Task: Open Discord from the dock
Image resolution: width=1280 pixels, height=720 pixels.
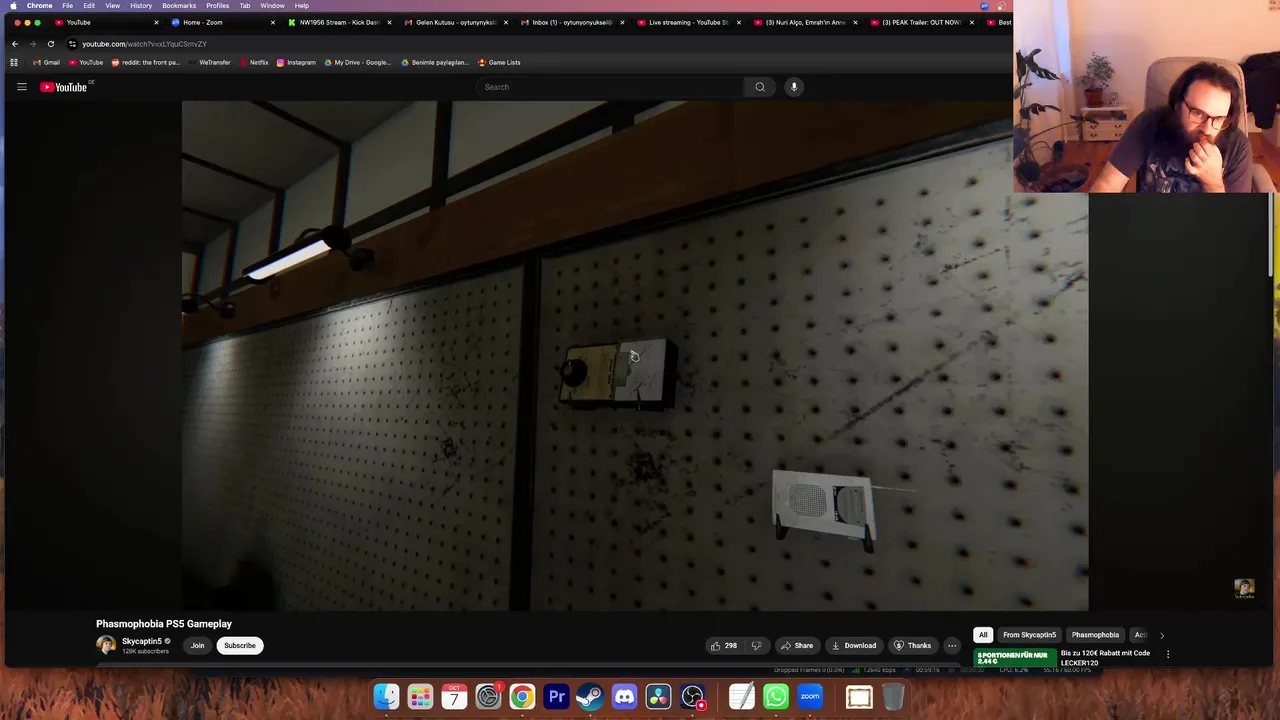Action: (x=624, y=696)
